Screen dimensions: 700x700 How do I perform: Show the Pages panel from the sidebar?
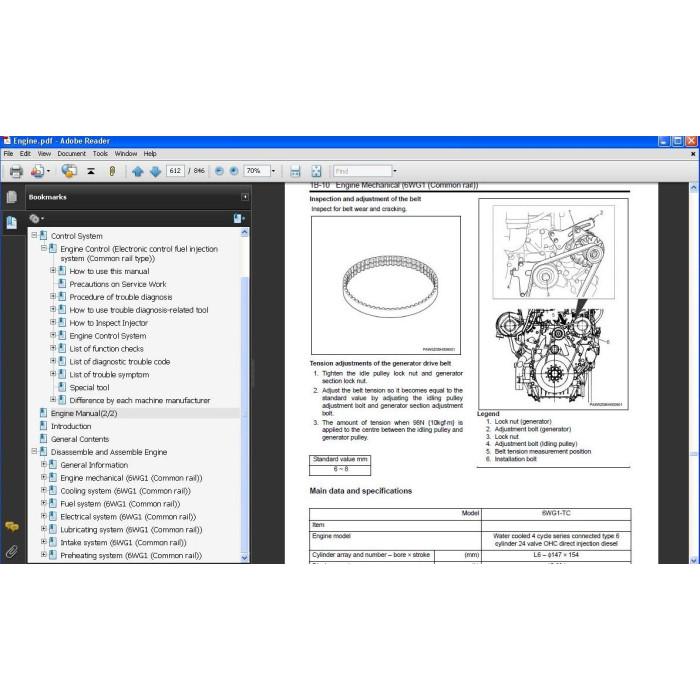(12, 197)
